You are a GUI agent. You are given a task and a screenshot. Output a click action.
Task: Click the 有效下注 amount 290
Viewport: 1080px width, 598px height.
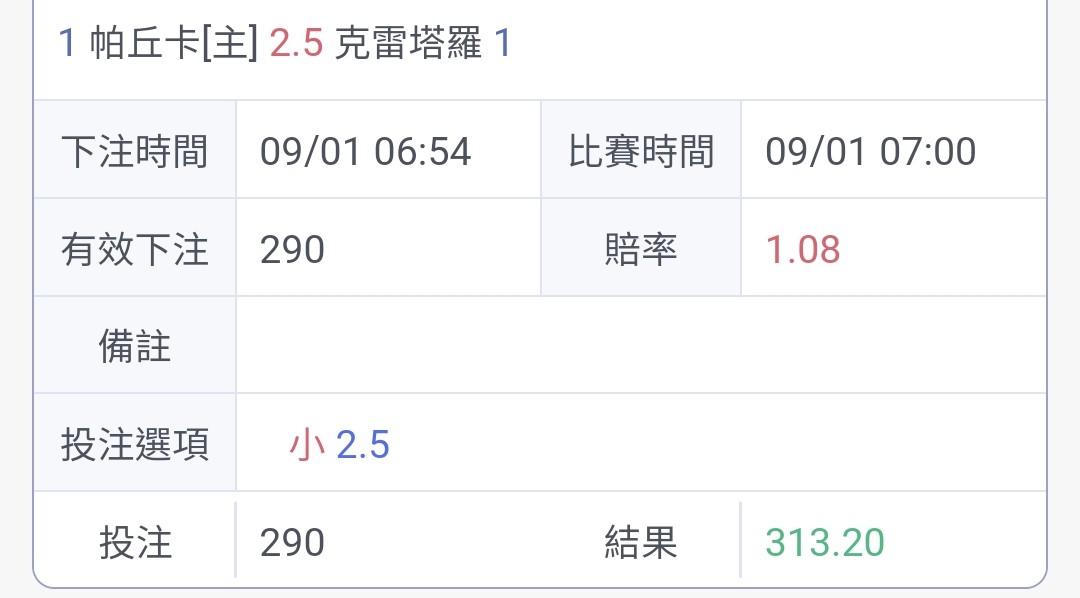292,249
